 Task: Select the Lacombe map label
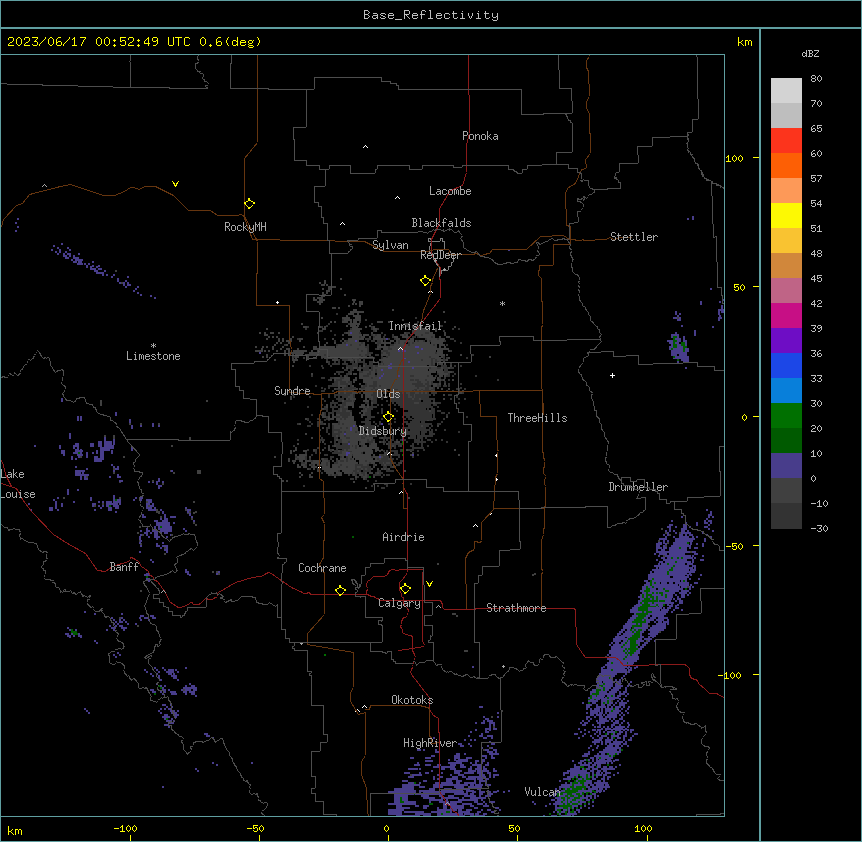point(450,191)
